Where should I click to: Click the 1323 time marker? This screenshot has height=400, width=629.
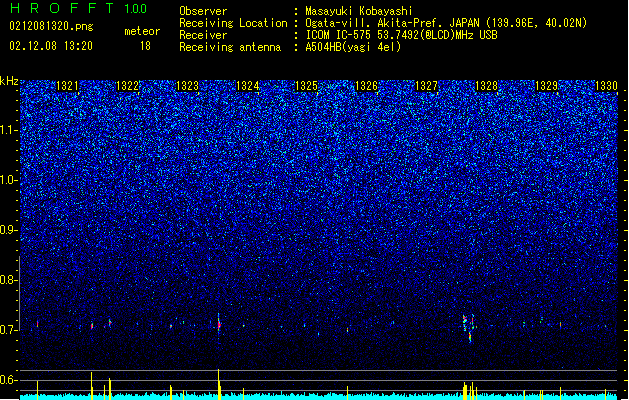[x=187, y=86]
